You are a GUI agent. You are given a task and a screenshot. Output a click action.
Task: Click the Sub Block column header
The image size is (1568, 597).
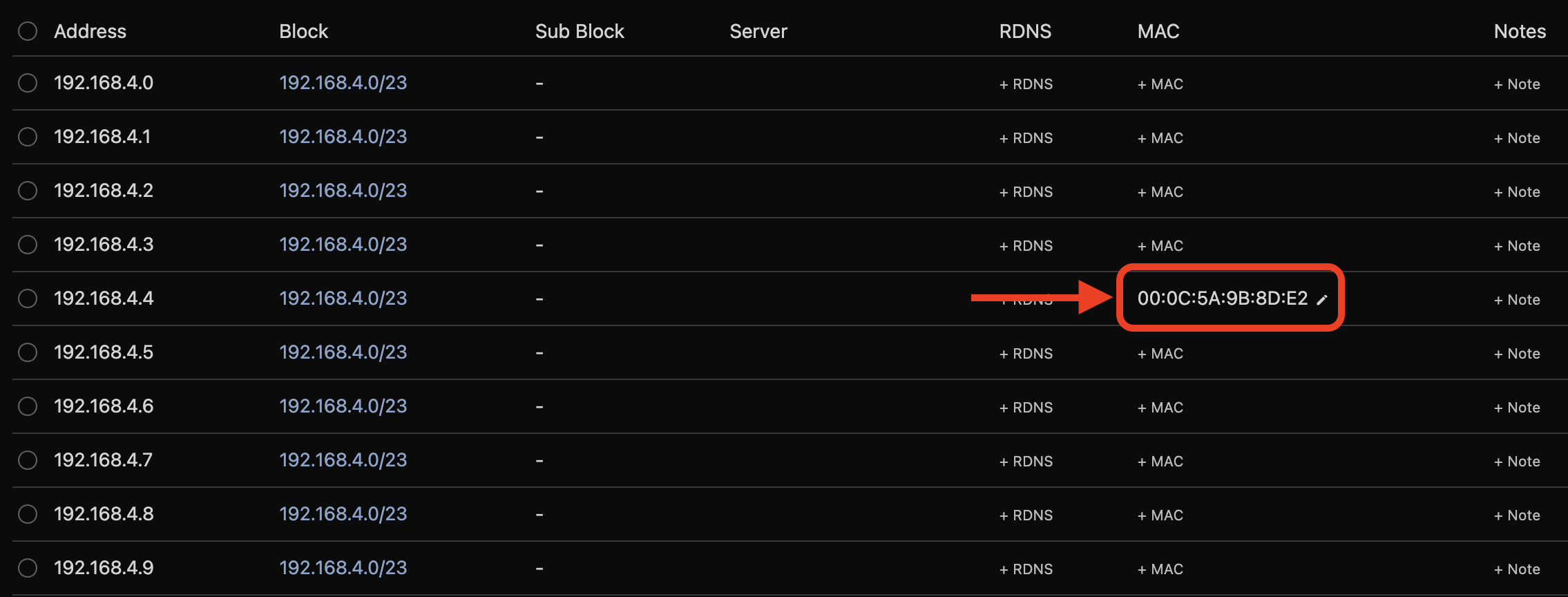(580, 31)
